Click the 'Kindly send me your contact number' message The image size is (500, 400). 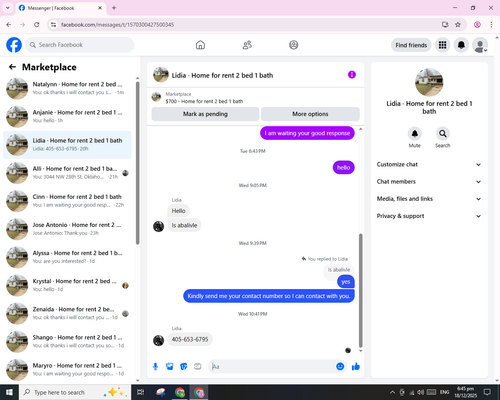click(x=269, y=296)
